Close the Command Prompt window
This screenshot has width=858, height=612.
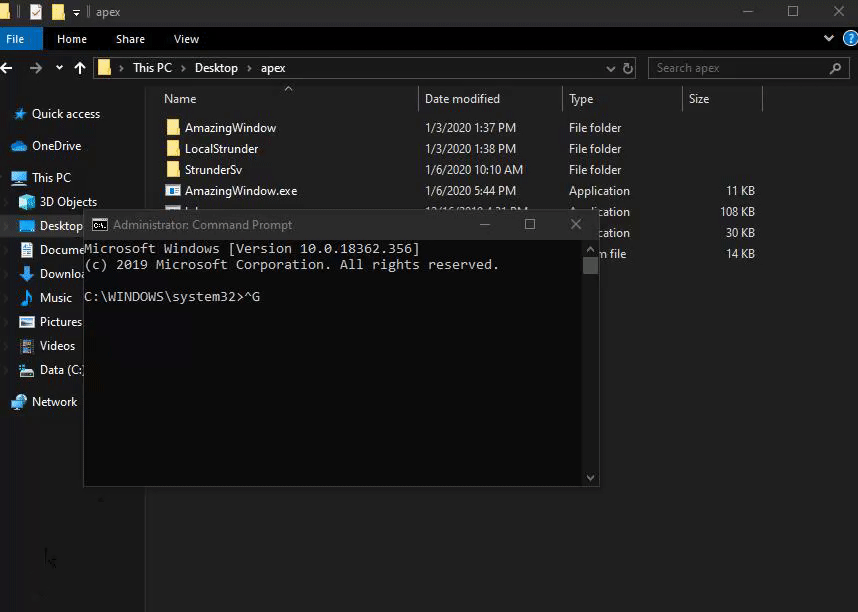pyautogui.click(x=576, y=224)
